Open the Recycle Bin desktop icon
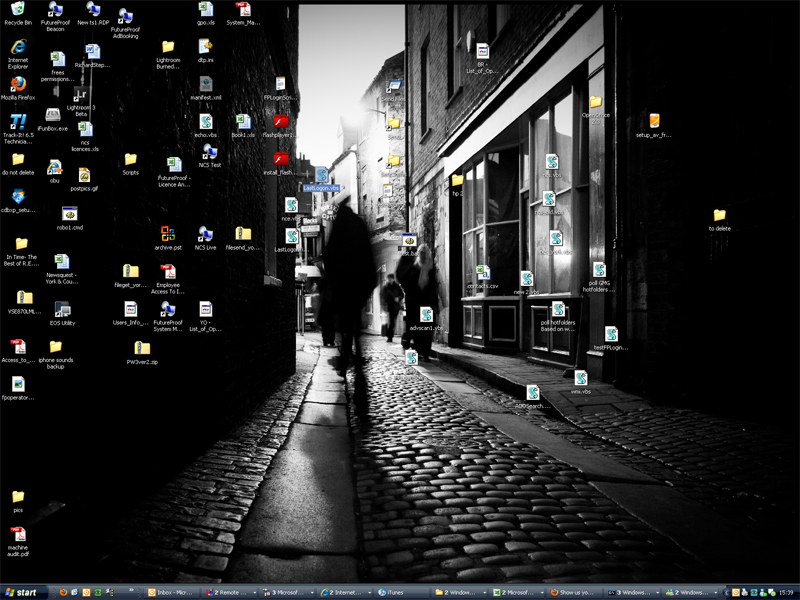Image resolution: width=800 pixels, height=600 pixels. point(18,10)
